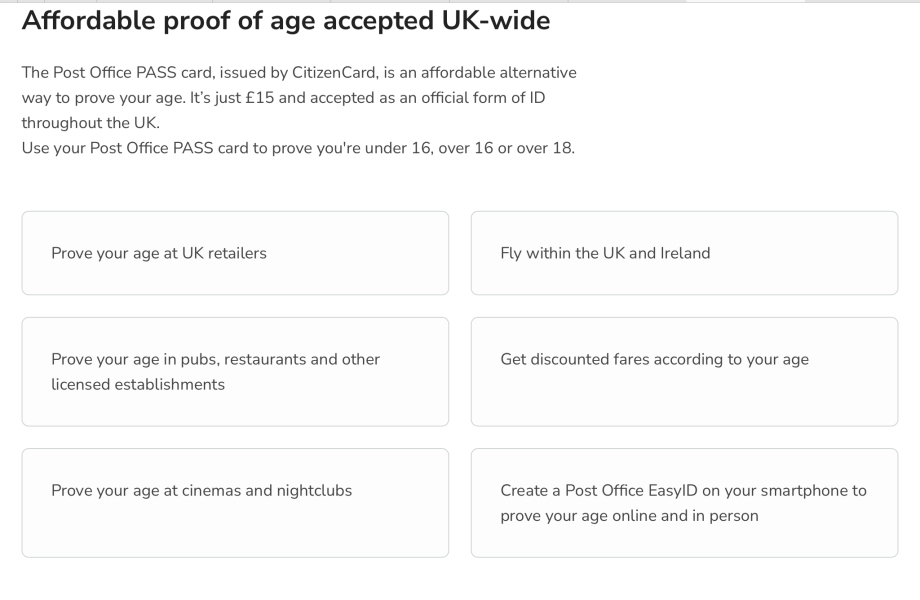Viewport: 920px width, 600px height.
Task: Click the nightclubs card label text
Action: click(201, 491)
